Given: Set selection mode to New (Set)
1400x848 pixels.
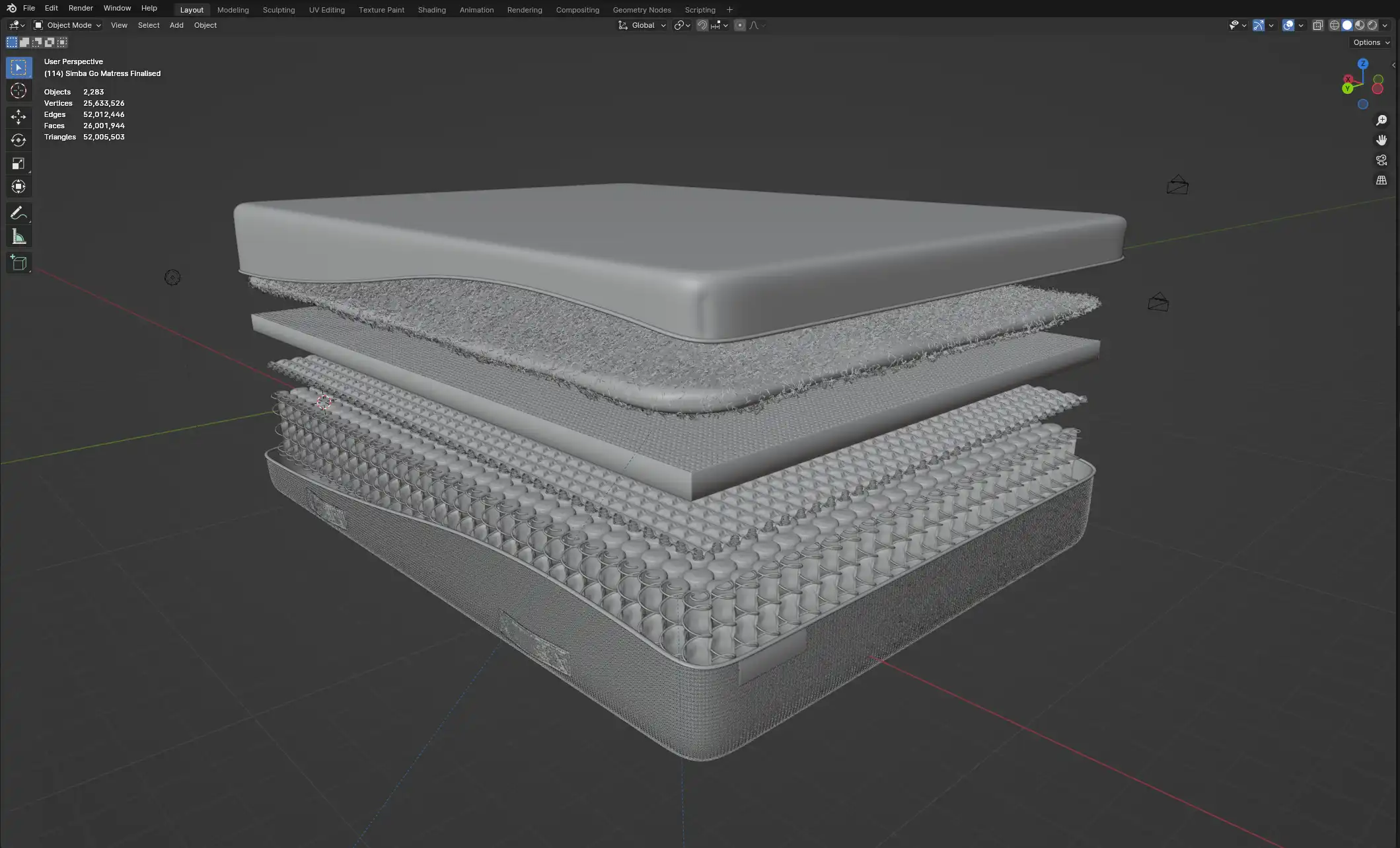Looking at the screenshot, I should [12, 42].
